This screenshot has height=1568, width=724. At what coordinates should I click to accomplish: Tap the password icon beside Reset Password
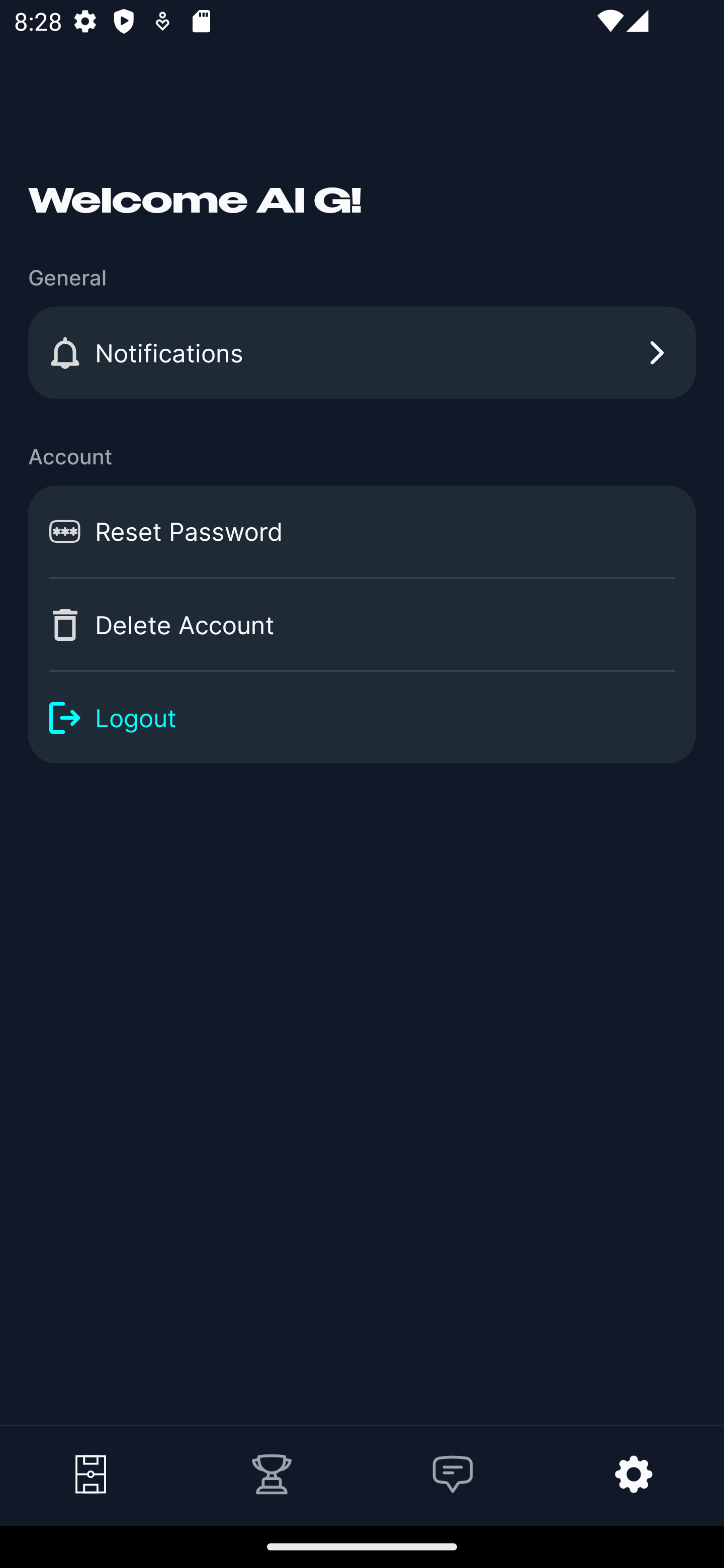click(x=64, y=532)
